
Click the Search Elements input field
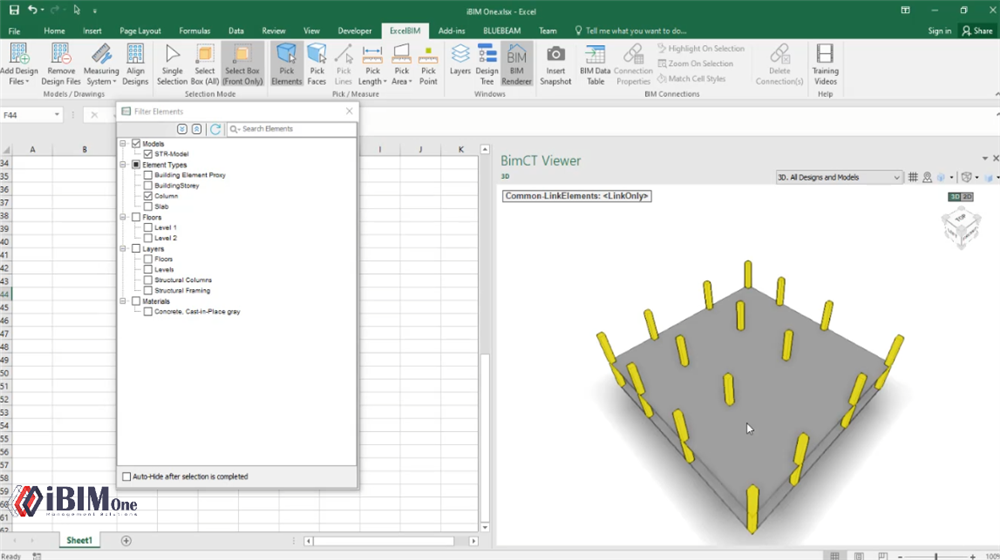click(x=291, y=129)
